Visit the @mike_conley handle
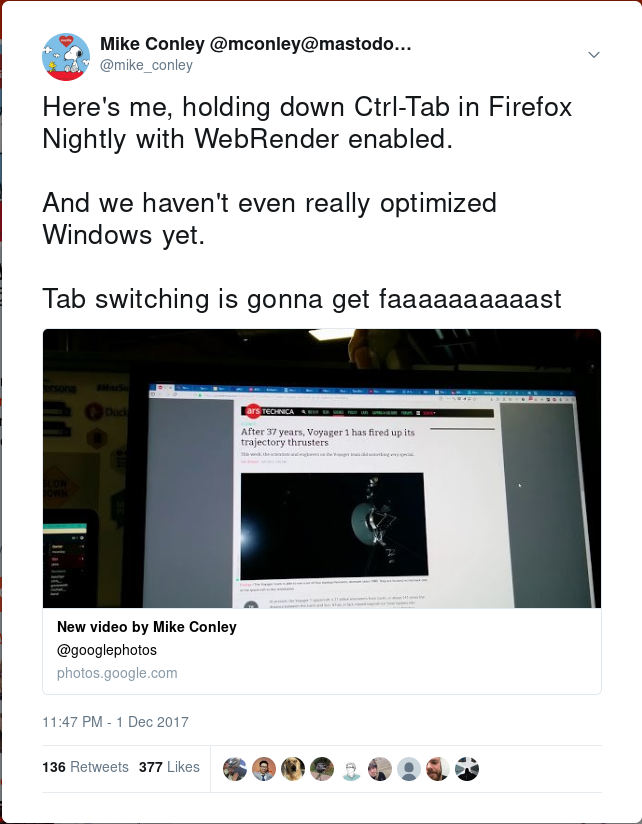The image size is (642, 824). point(147,65)
